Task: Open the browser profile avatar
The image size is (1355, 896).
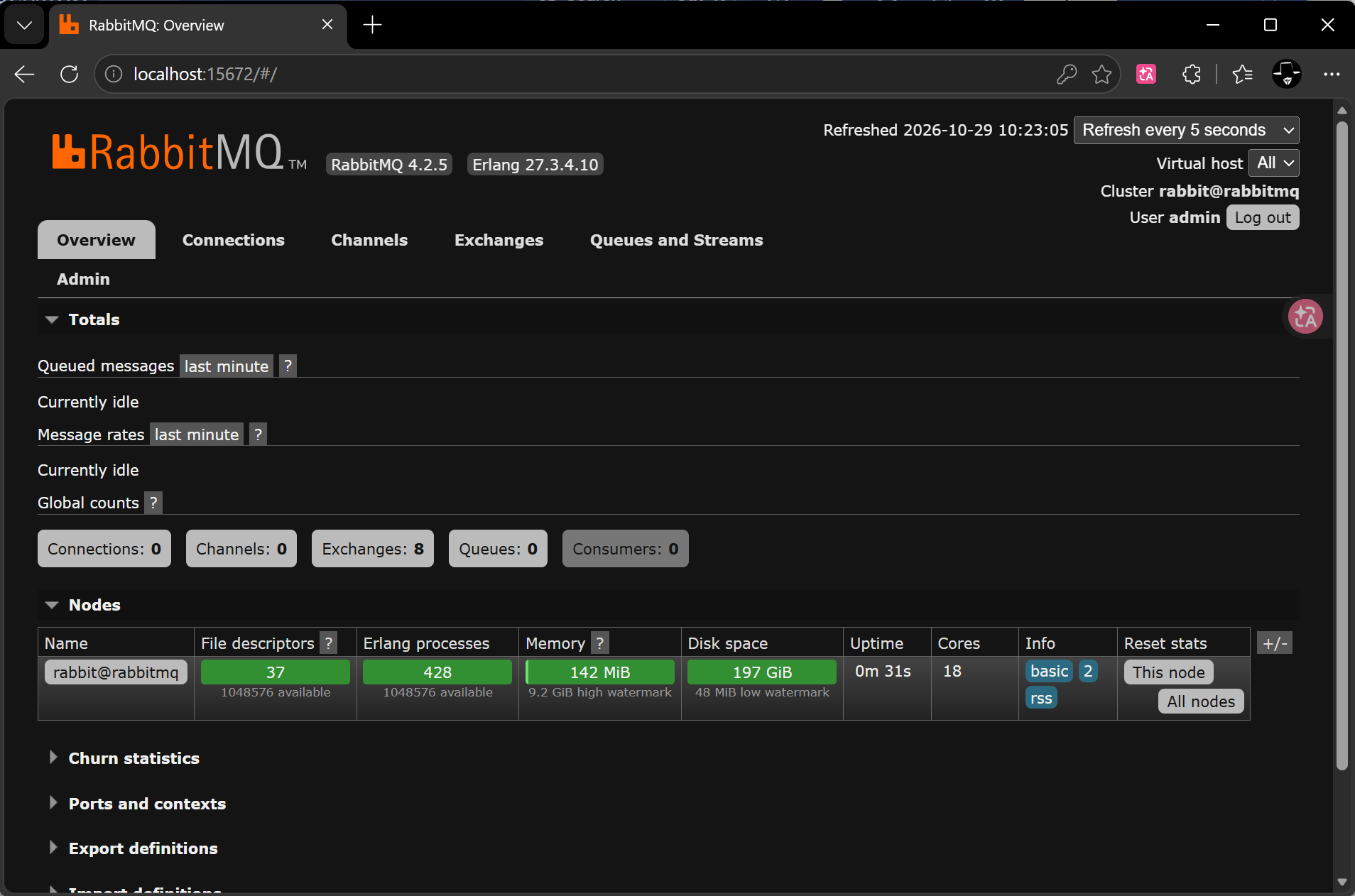Action: [x=1287, y=74]
